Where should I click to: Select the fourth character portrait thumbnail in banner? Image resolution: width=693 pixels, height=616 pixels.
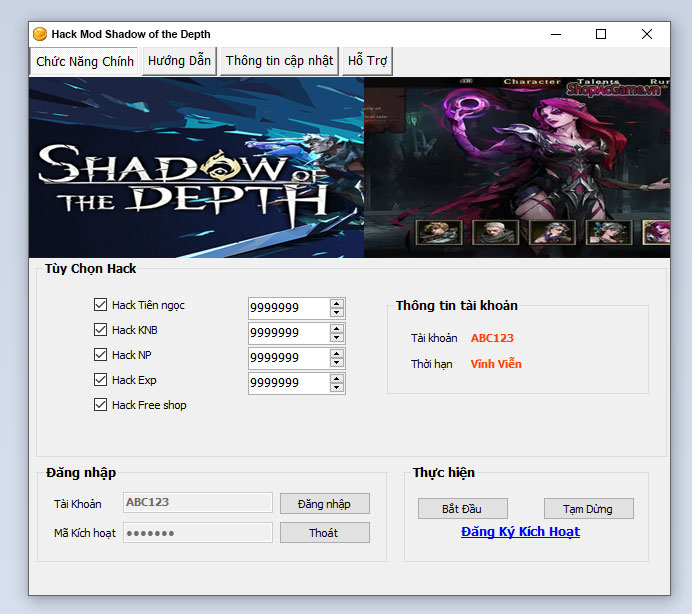[609, 232]
